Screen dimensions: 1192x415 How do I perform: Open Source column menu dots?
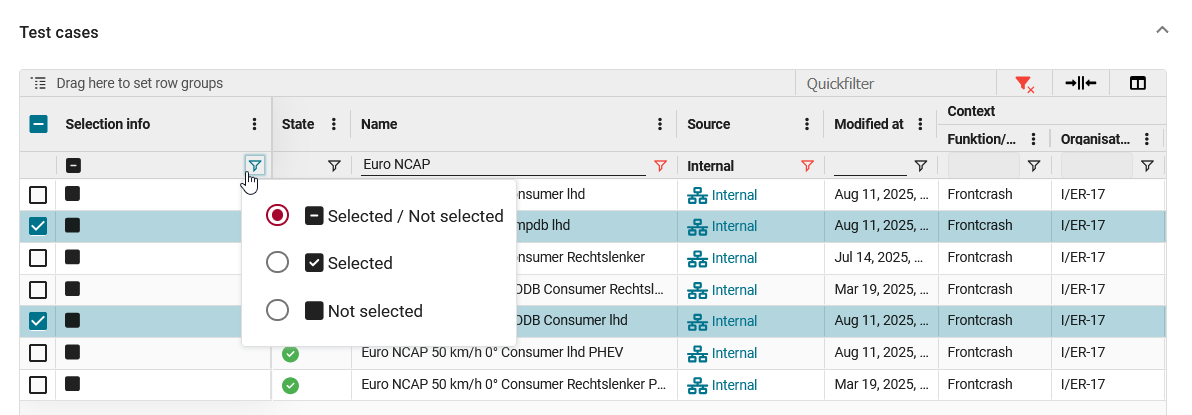coord(807,124)
